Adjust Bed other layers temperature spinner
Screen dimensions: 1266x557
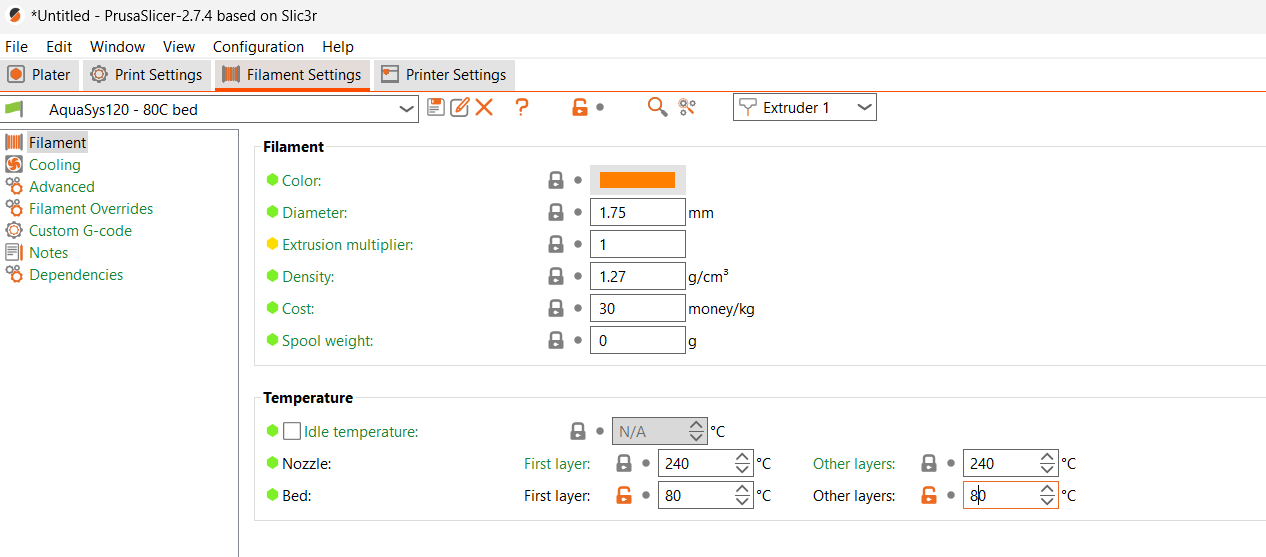[1047, 495]
